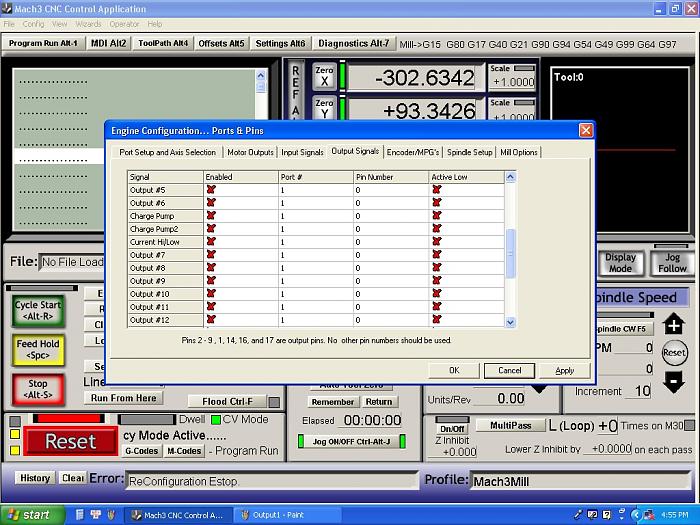Open the Config menu
This screenshot has height=525, width=700.
pyautogui.click(x=33, y=23)
